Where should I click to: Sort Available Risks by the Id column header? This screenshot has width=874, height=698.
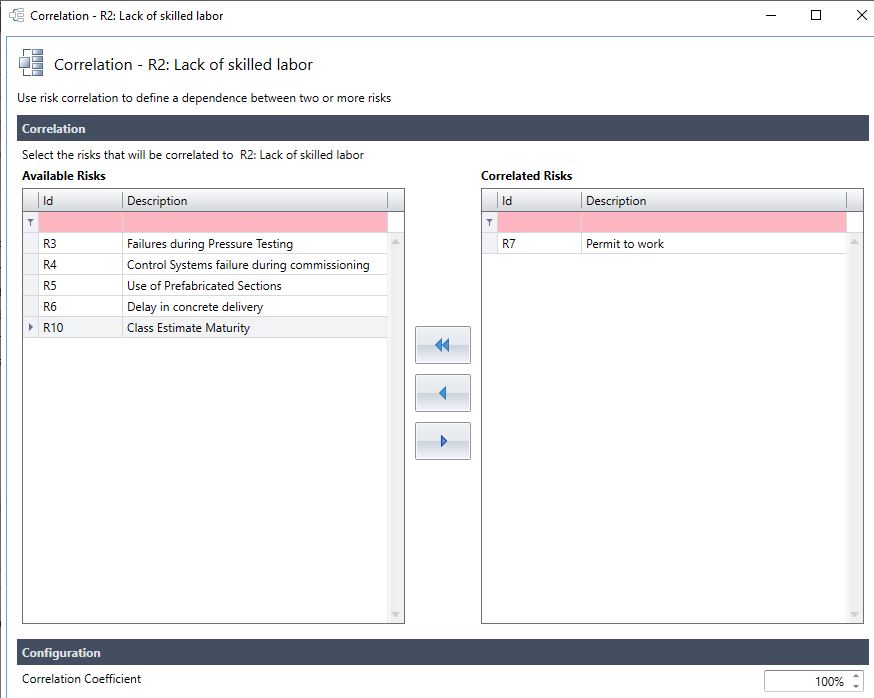point(80,201)
